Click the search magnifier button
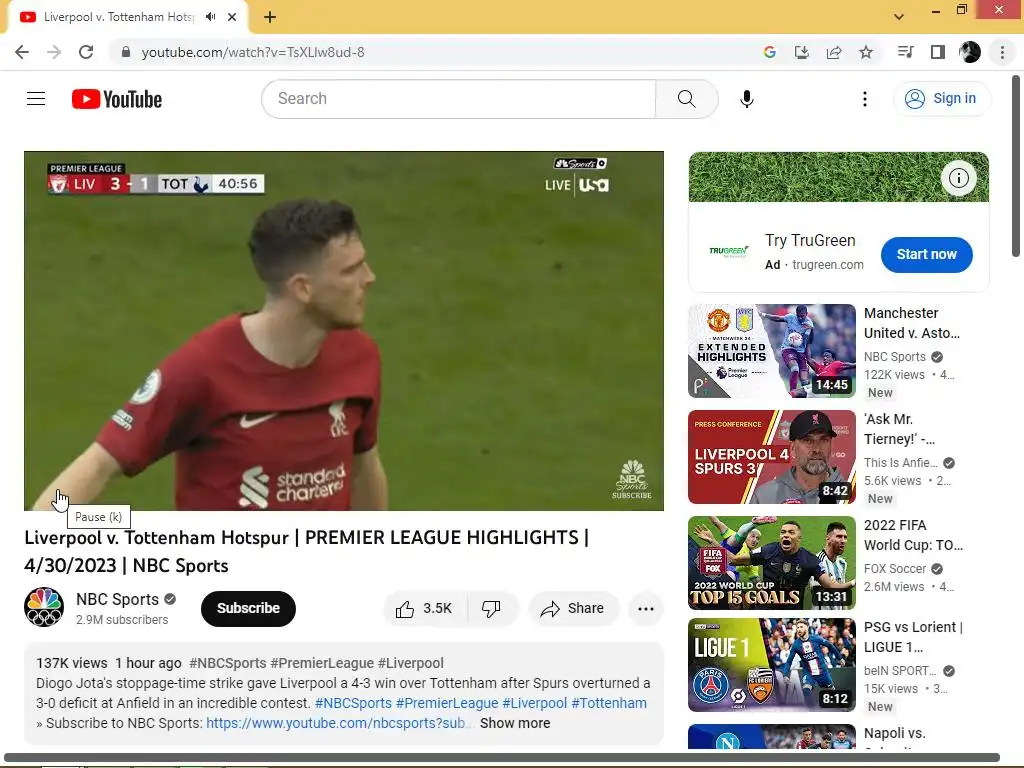This screenshot has width=1024, height=768. (686, 99)
